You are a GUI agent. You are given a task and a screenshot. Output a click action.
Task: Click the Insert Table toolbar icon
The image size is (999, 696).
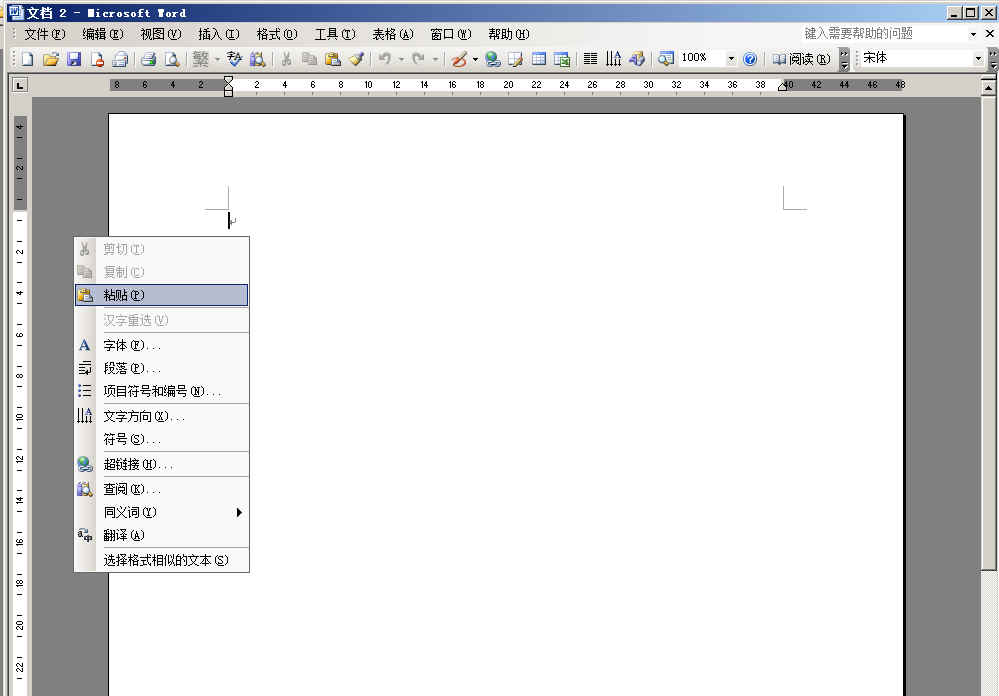tap(539, 59)
